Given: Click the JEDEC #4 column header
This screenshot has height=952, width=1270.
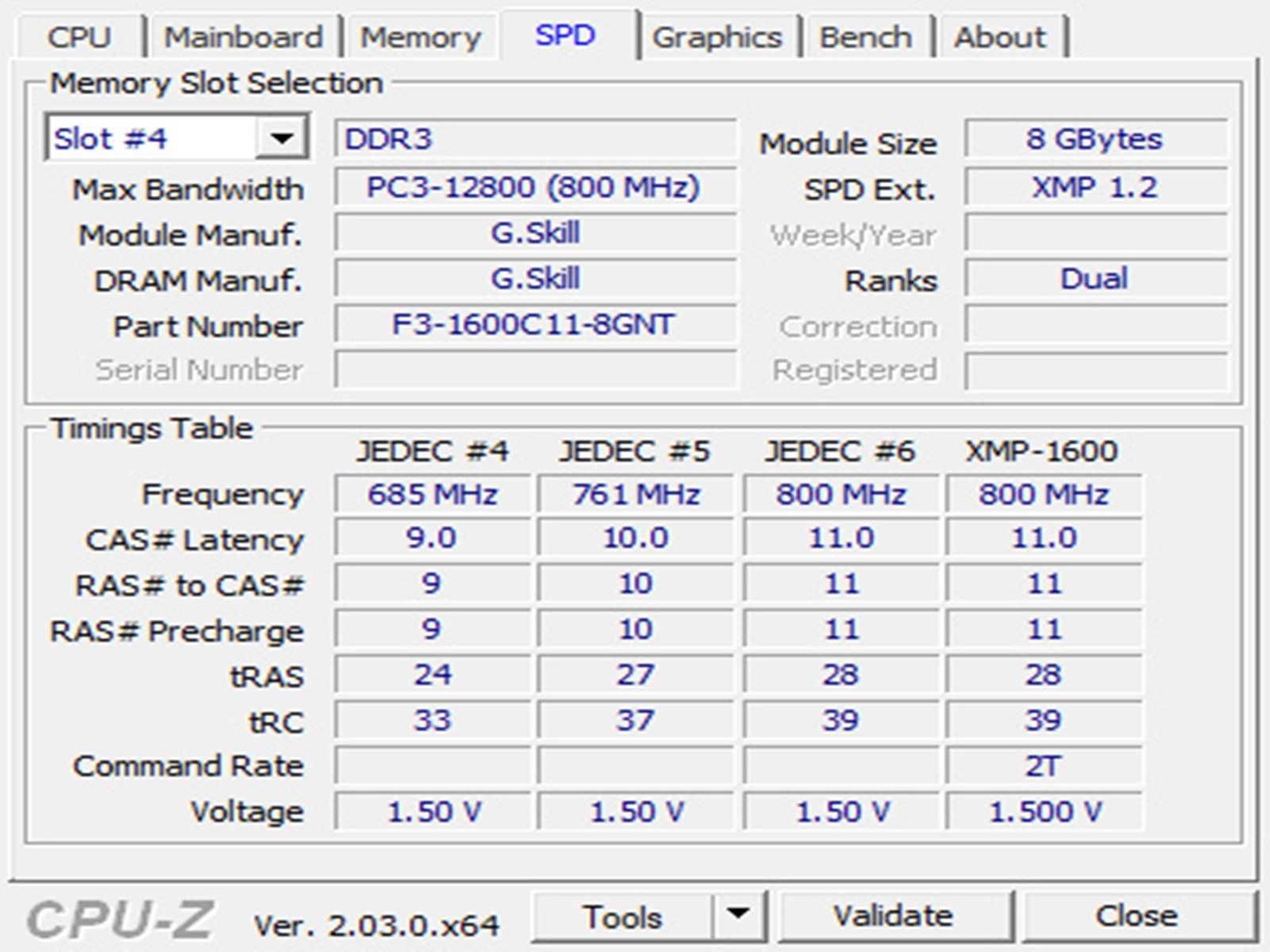Looking at the screenshot, I should click(433, 451).
